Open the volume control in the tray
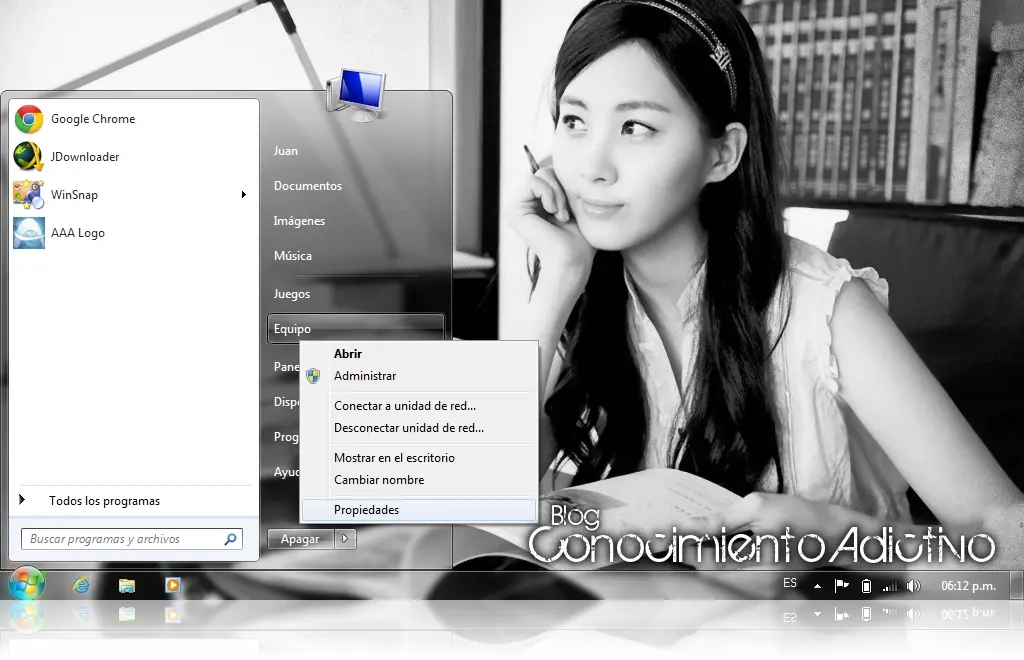The image size is (1024, 660). [x=913, y=586]
